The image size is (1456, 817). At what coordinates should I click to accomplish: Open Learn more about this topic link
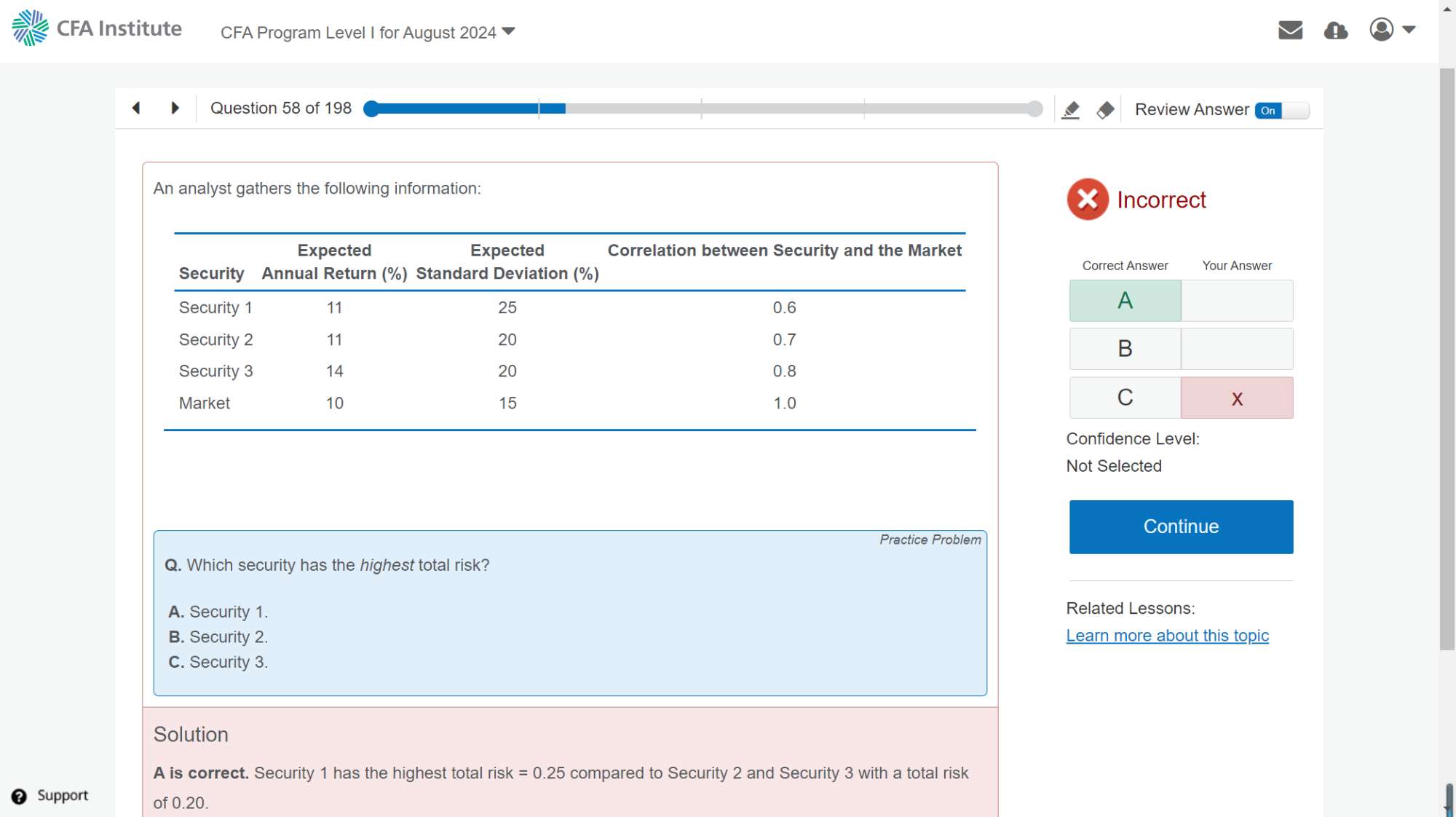(1167, 636)
